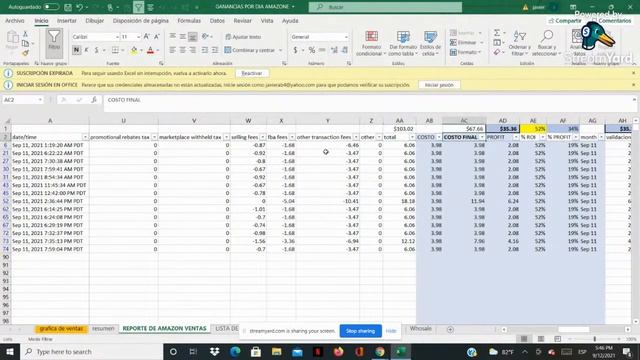Switch to grafica de ventas sheet tab
The image size is (640, 360).
point(61,329)
